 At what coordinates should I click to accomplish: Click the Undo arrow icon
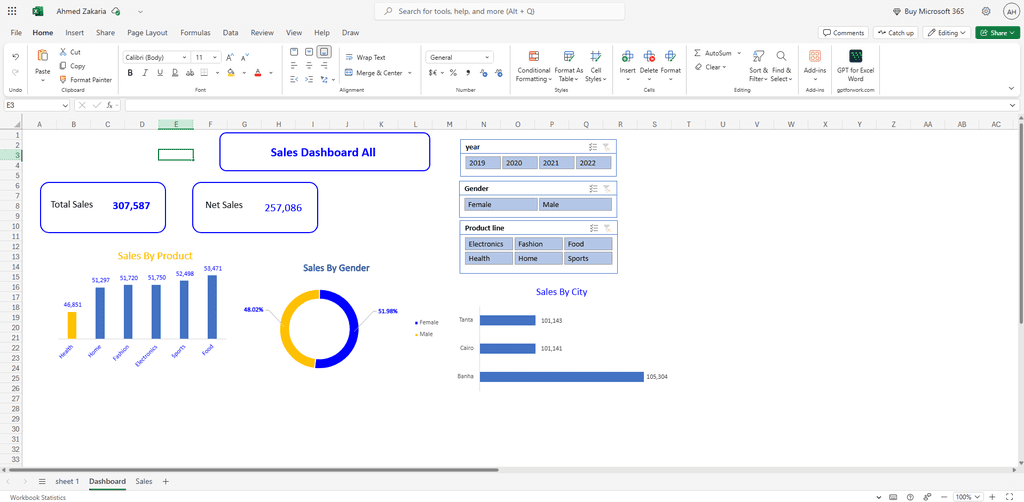(x=15, y=57)
